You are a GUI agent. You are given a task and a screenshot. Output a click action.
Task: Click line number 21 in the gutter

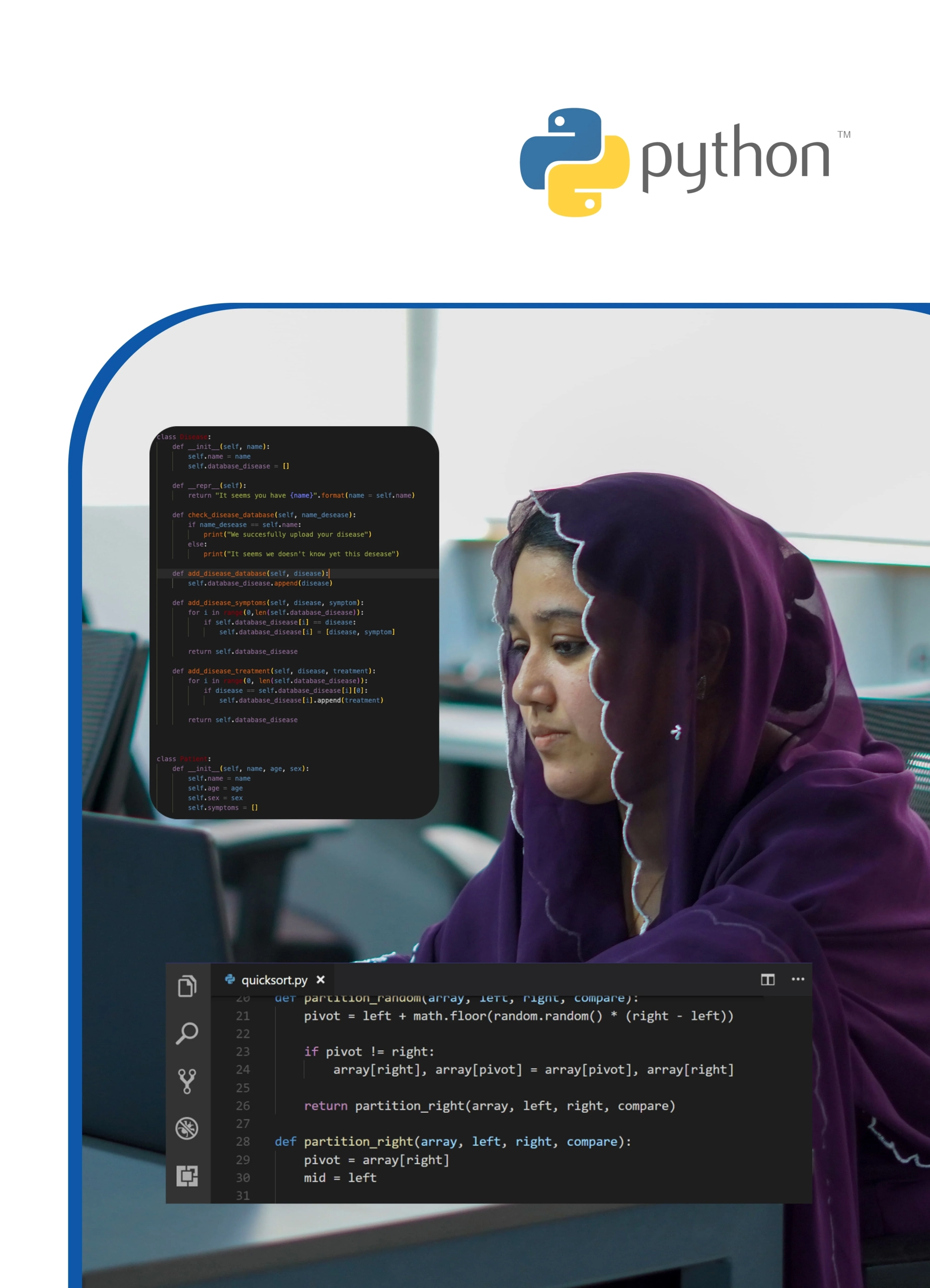(x=243, y=1016)
